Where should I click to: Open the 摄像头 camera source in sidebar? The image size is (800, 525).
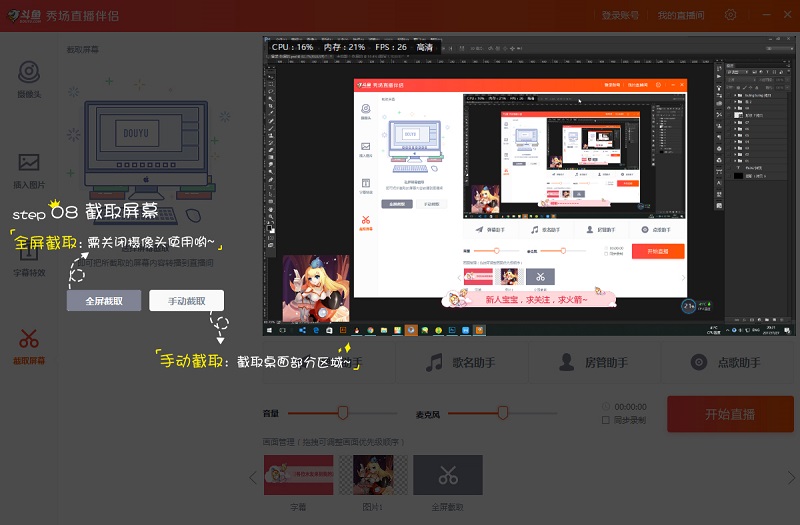[29, 79]
